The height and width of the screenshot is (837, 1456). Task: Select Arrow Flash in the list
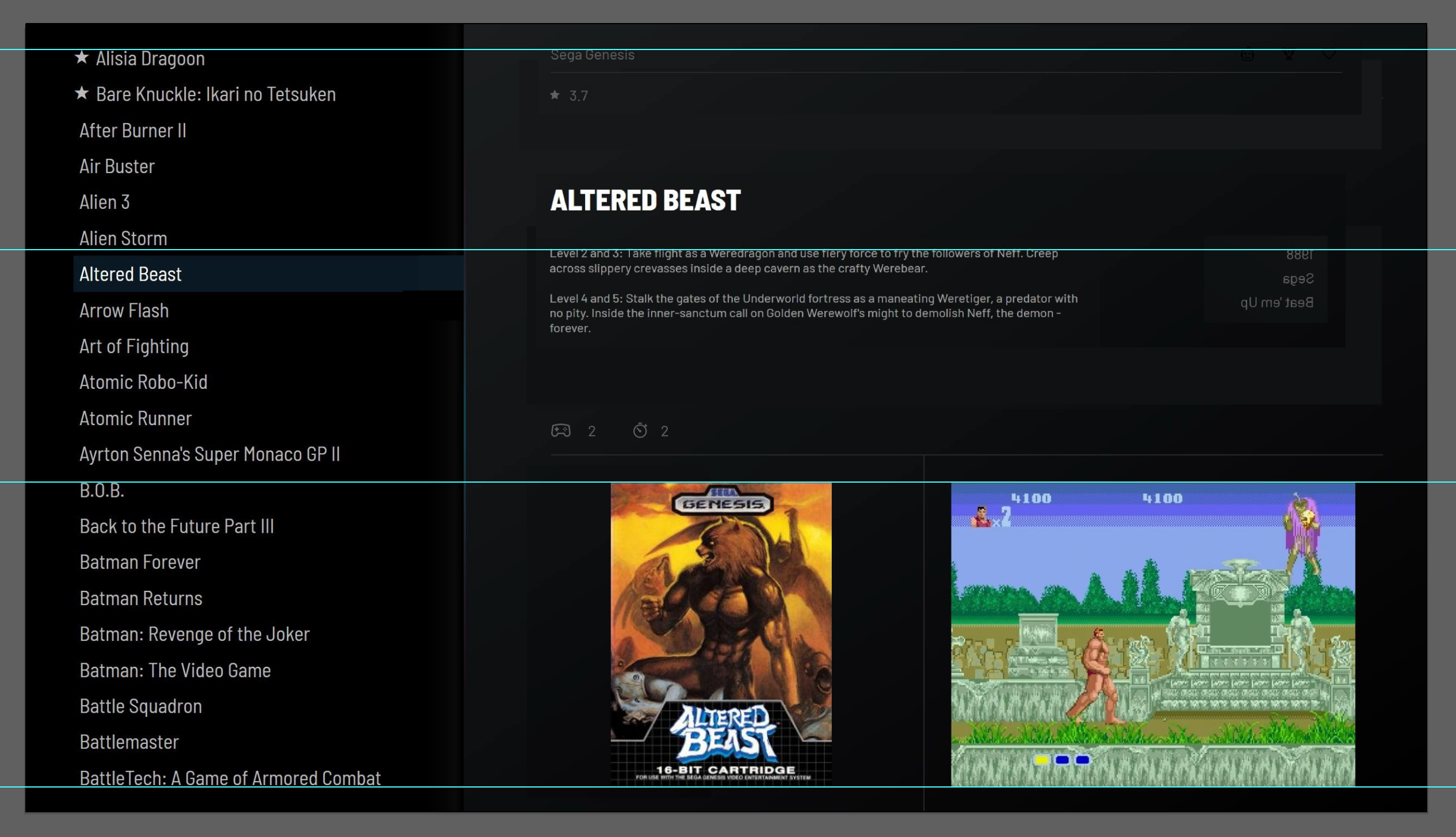124,310
